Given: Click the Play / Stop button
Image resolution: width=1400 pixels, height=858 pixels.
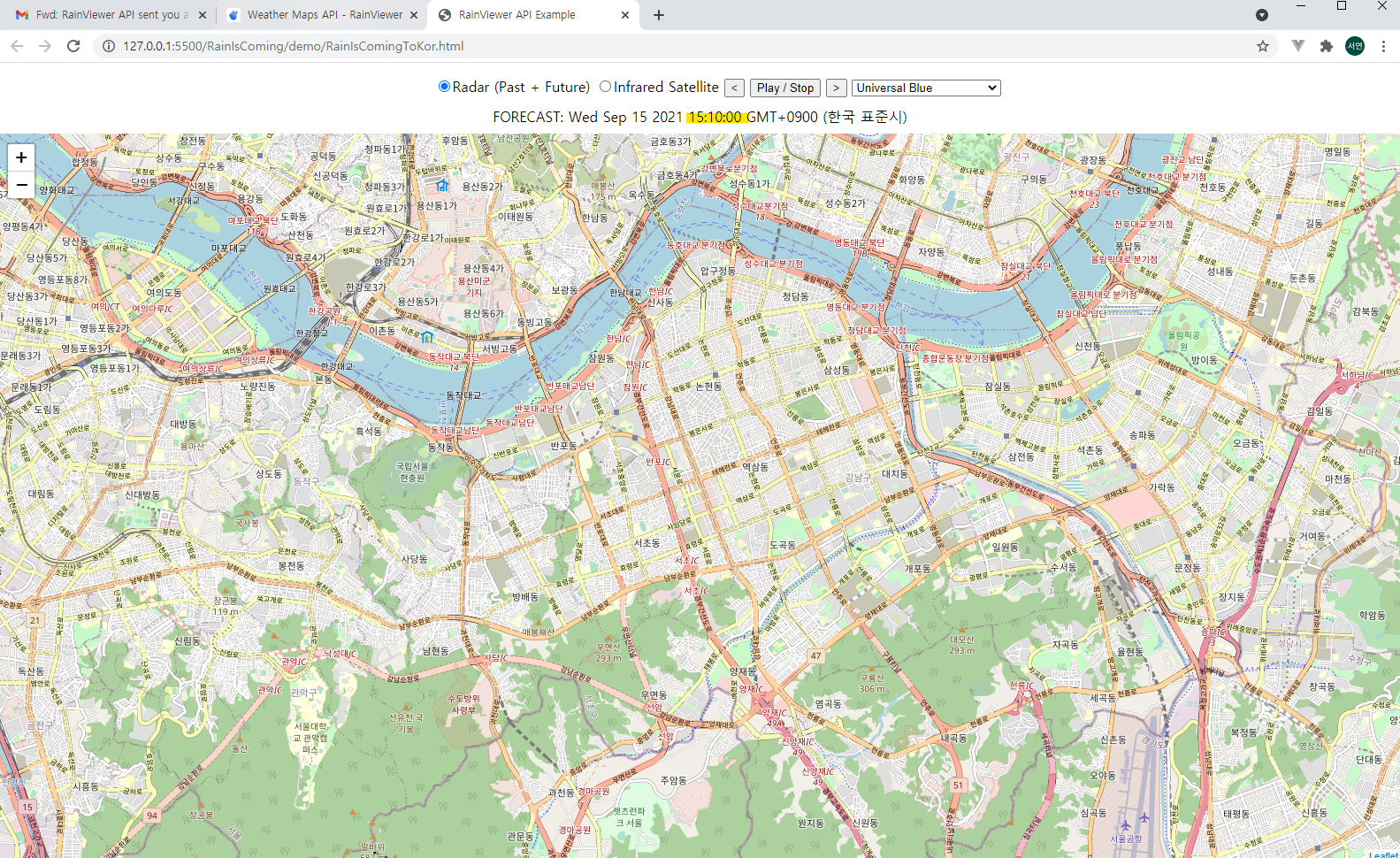Looking at the screenshot, I should (785, 88).
